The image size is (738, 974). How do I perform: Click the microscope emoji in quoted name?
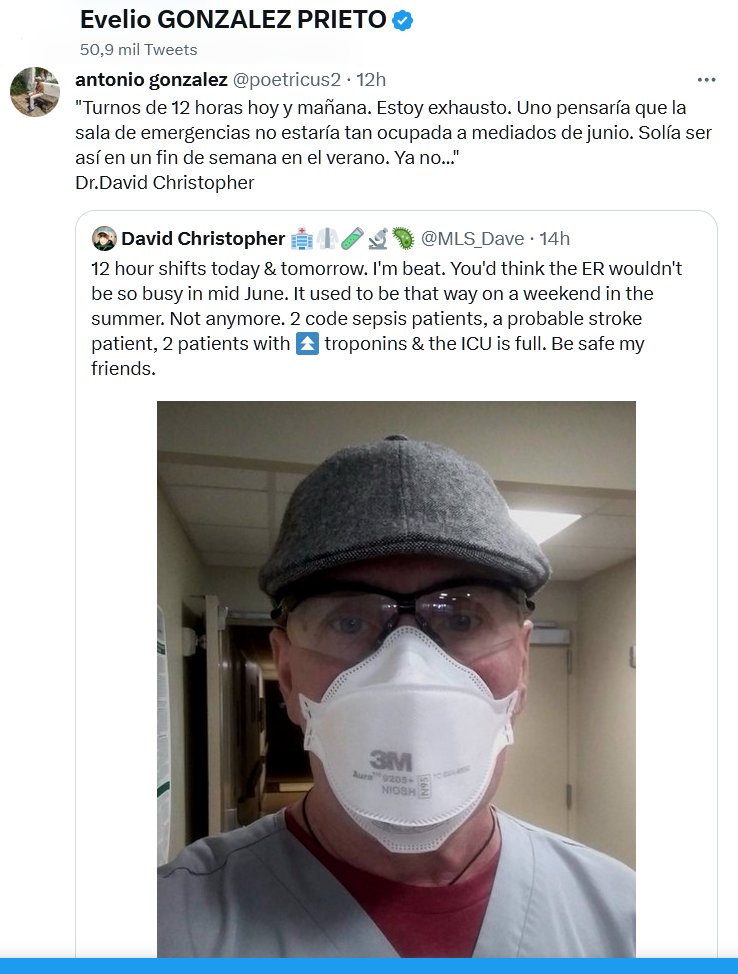click(378, 239)
